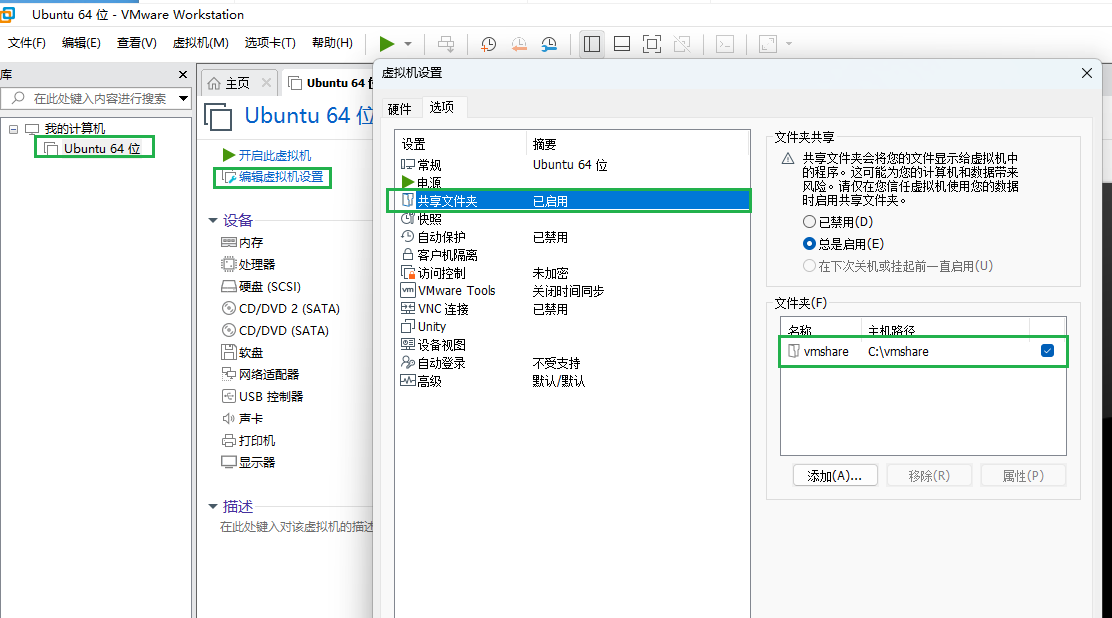
Task: Open the 帮助(H) menu
Action: 333,43
